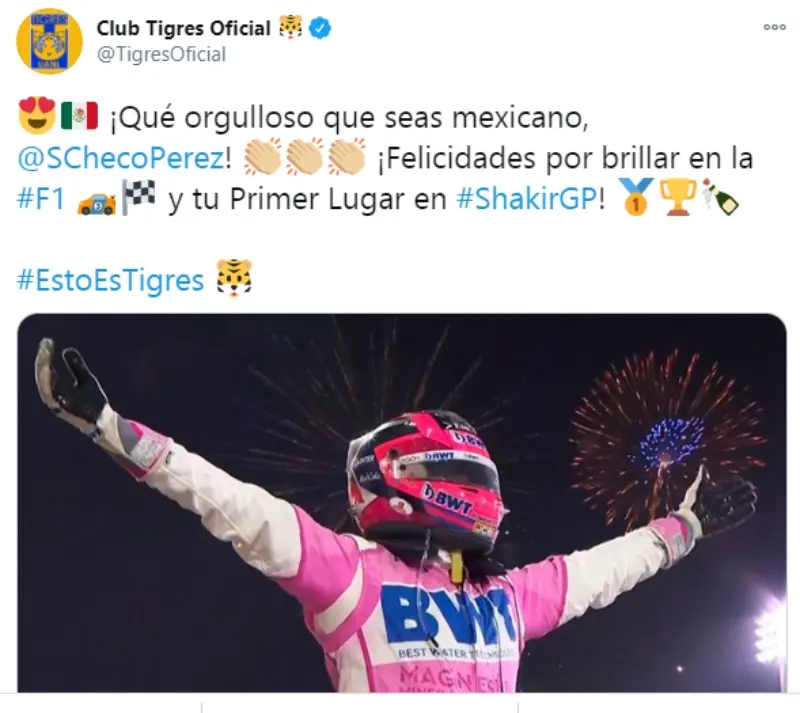Click the checkered flag emoji
Screen dimensions: 800x713
138,198
